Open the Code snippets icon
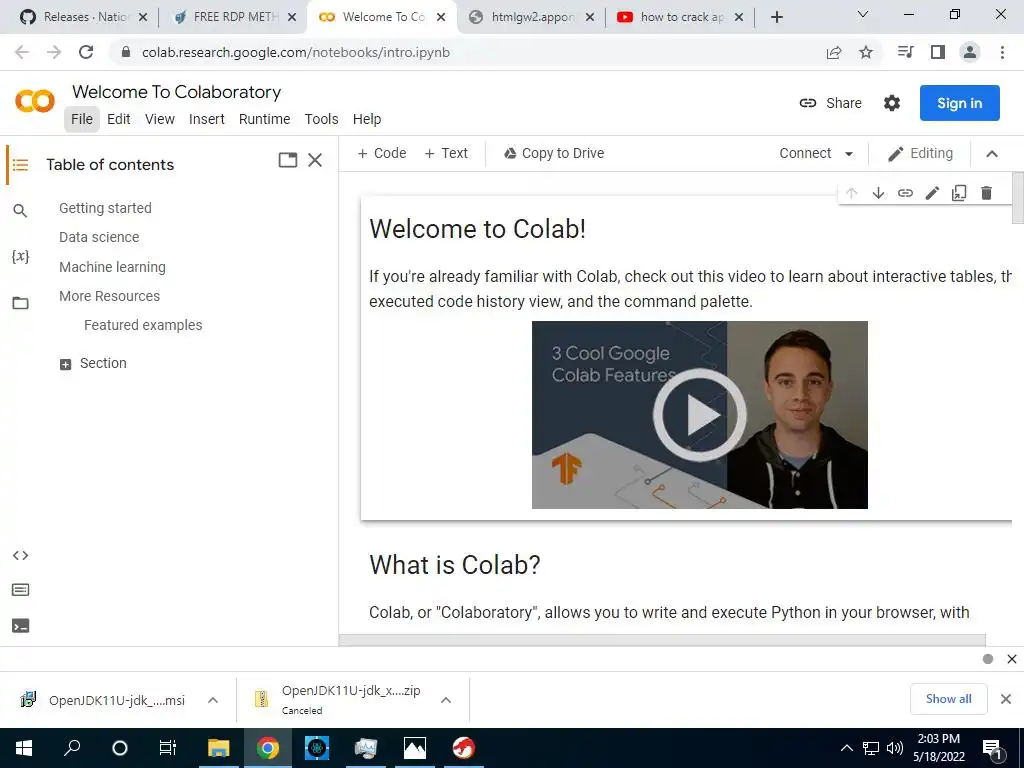This screenshot has width=1024, height=768. point(20,555)
